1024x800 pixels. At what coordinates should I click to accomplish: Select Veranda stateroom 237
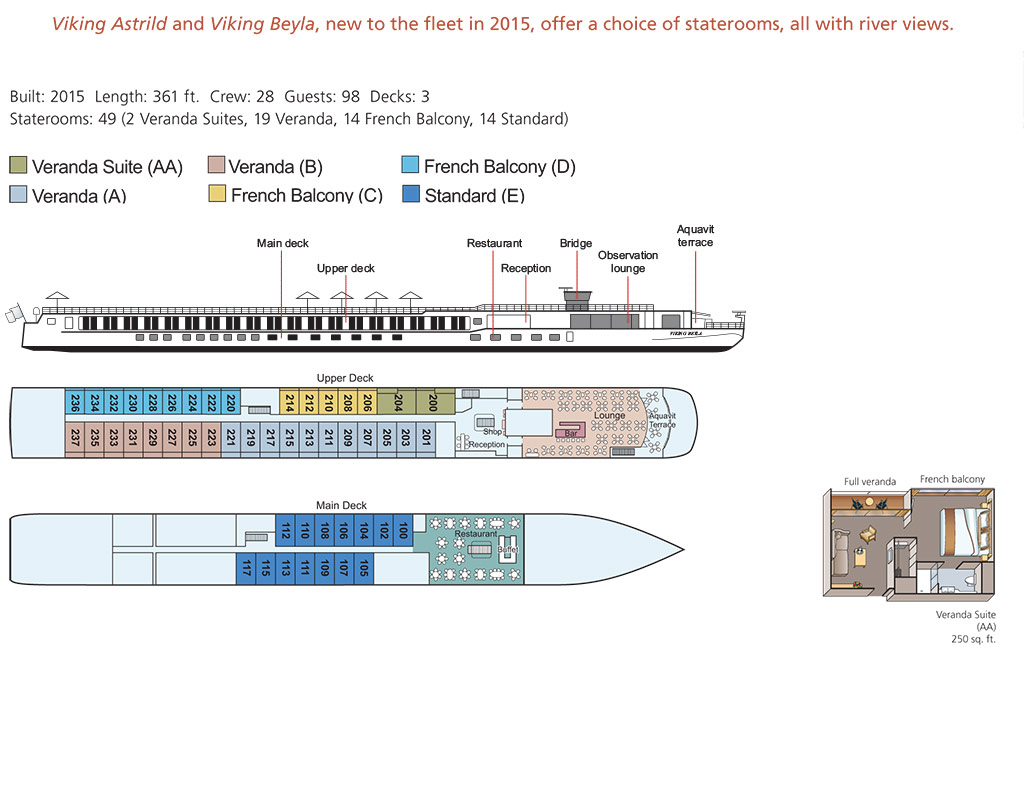[x=74, y=438]
